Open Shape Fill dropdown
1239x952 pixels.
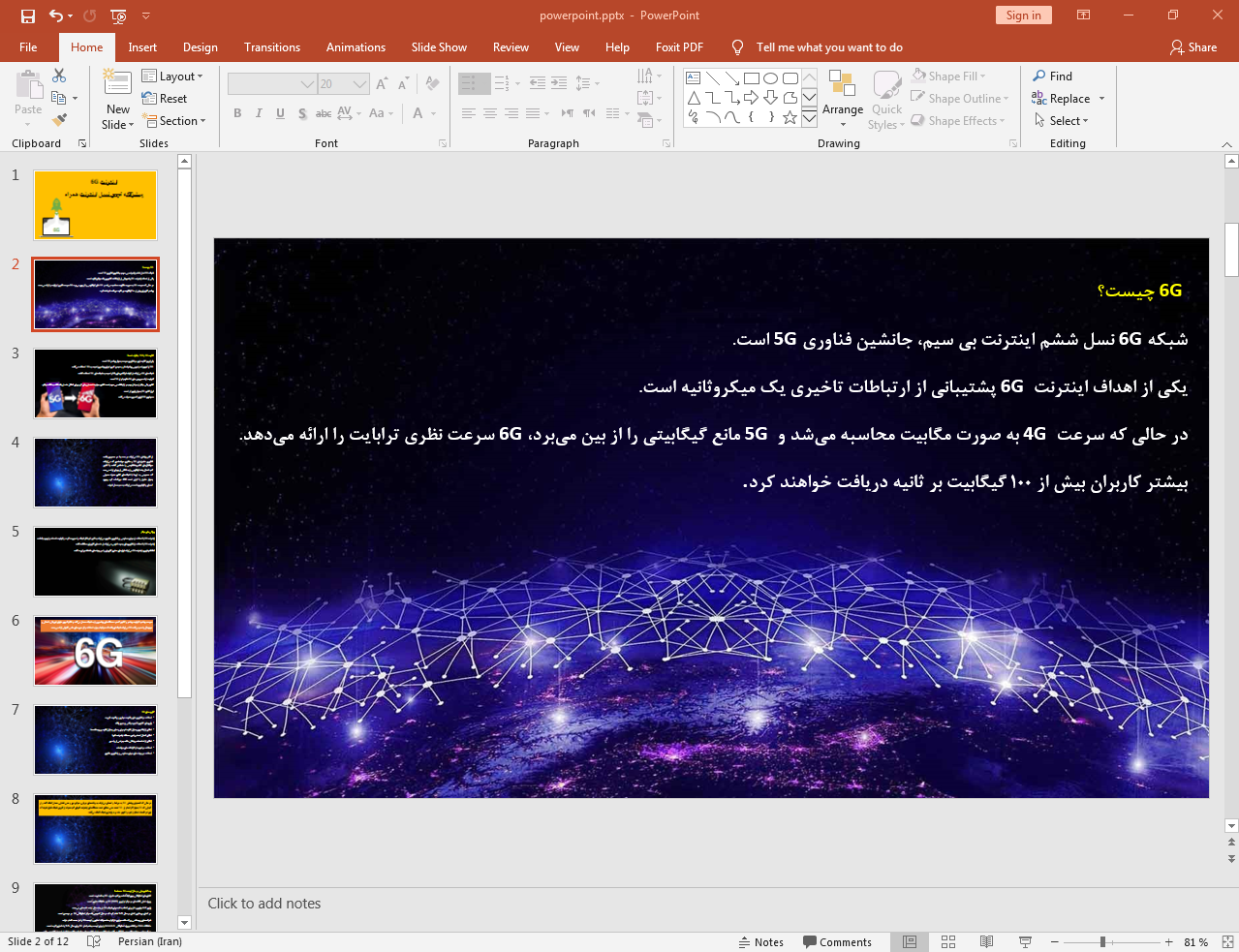[948, 77]
